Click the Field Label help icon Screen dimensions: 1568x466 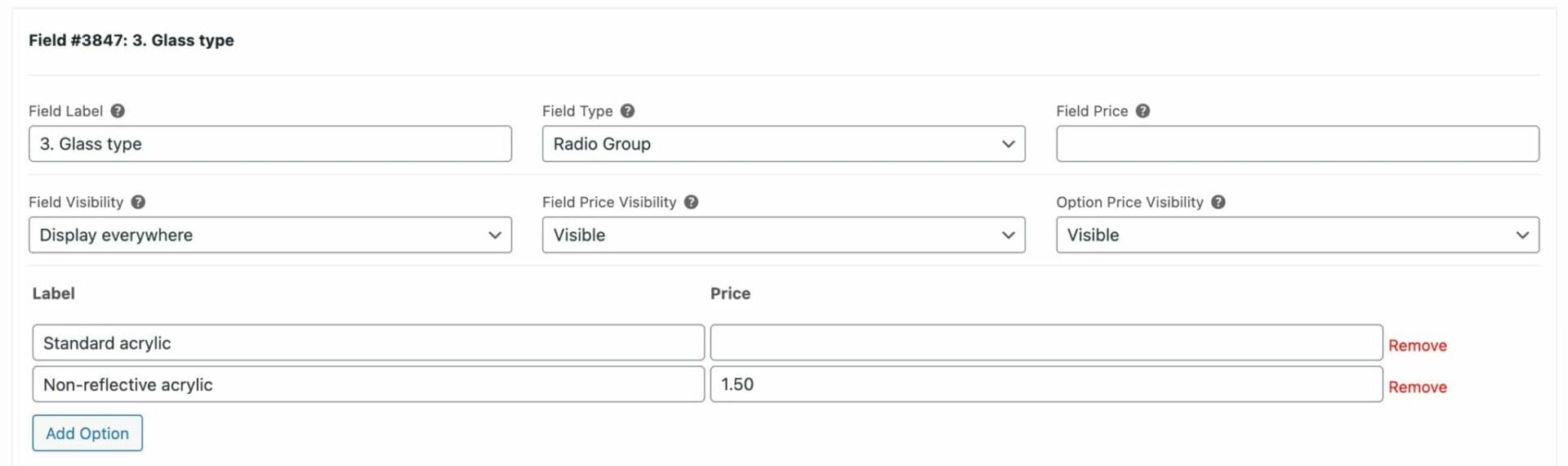[118, 111]
